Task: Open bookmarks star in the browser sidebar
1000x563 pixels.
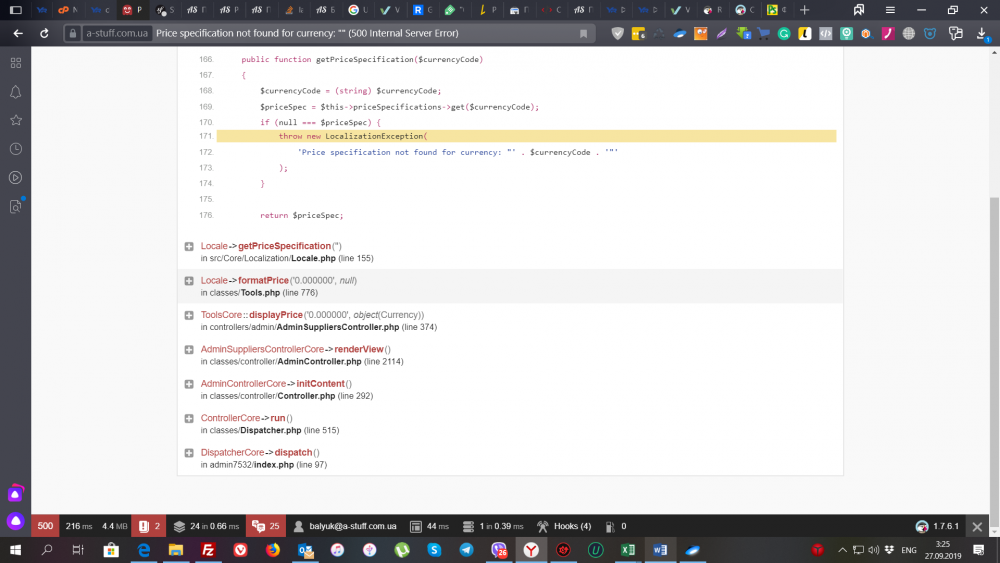Action: coord(15,120)
